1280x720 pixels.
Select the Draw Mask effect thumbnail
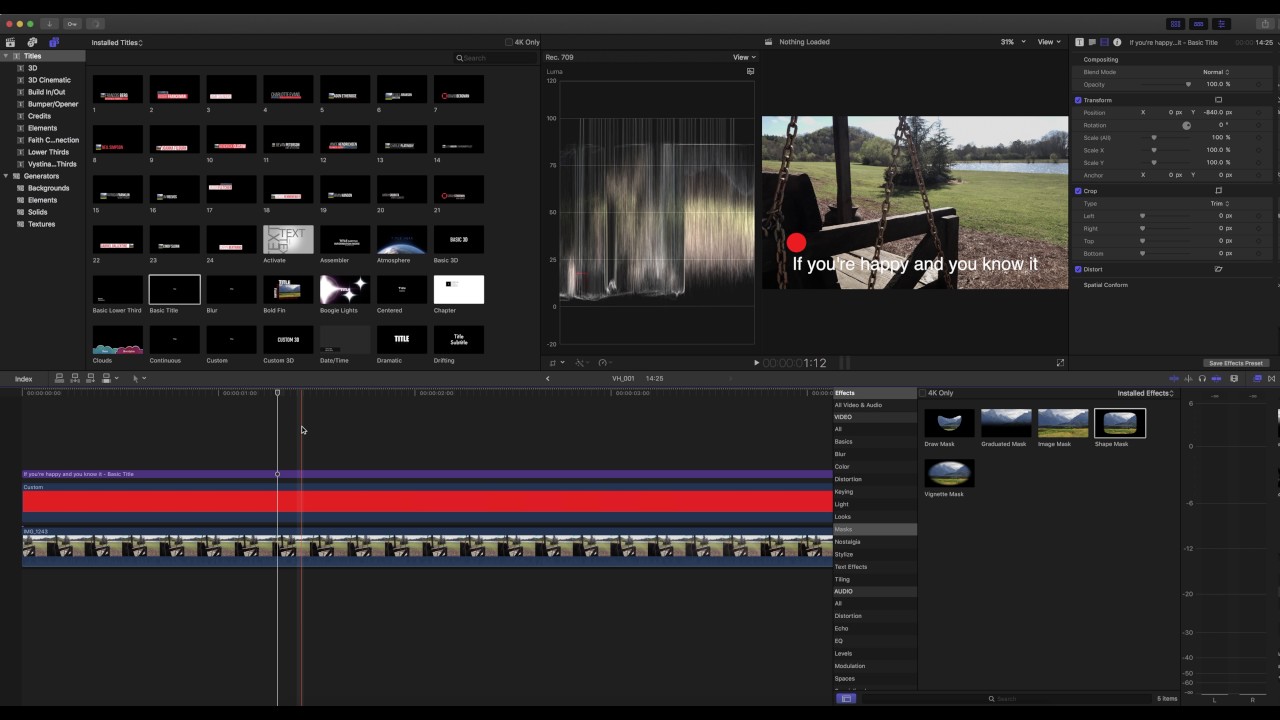[949, 423]
